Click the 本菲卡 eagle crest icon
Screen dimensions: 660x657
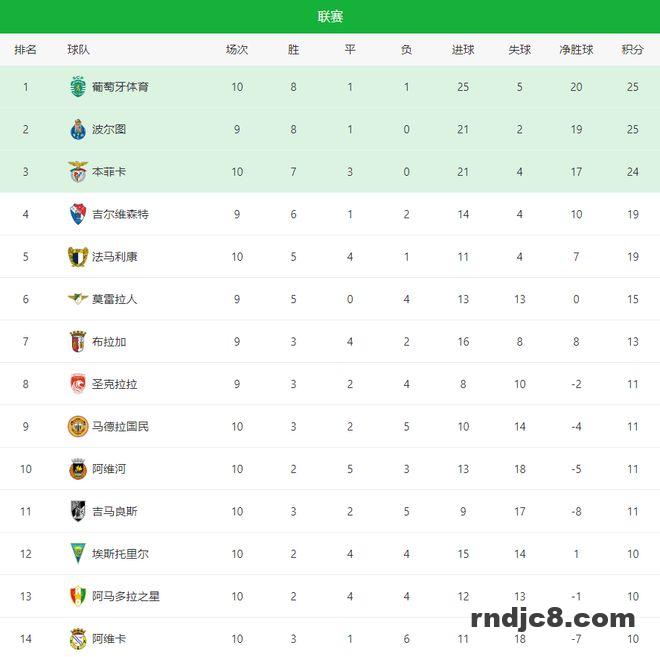click(78, 171)
